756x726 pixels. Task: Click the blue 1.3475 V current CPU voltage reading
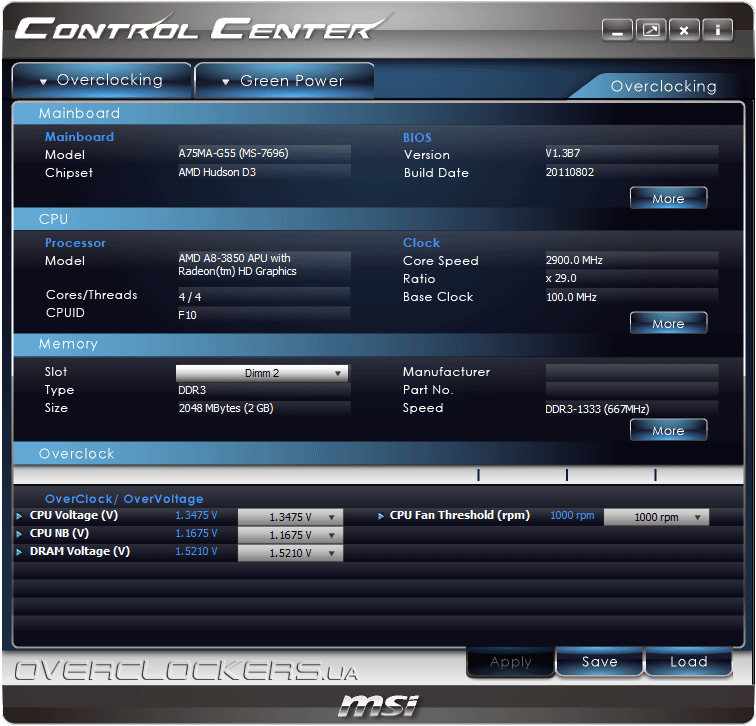[196, 515]
